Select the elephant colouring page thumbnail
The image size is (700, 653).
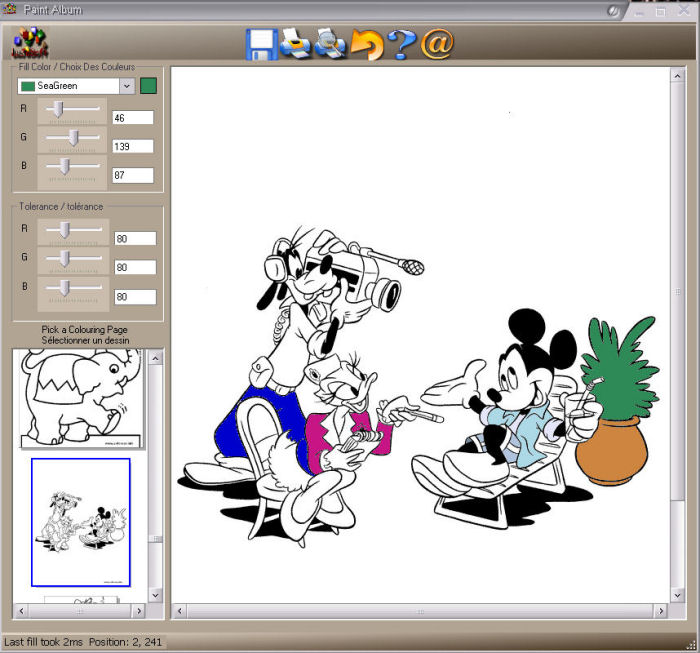coord(81,398)
